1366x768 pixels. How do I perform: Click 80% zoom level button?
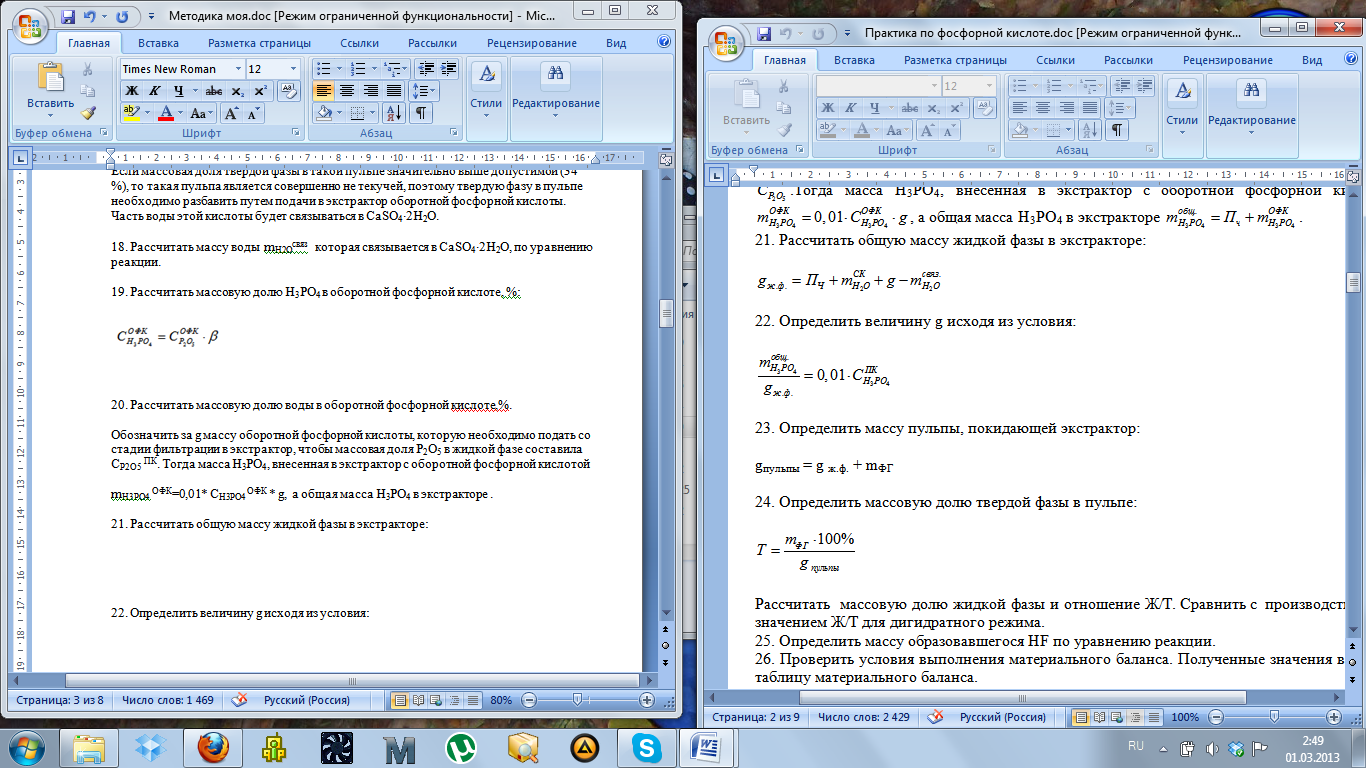[501, 700]
